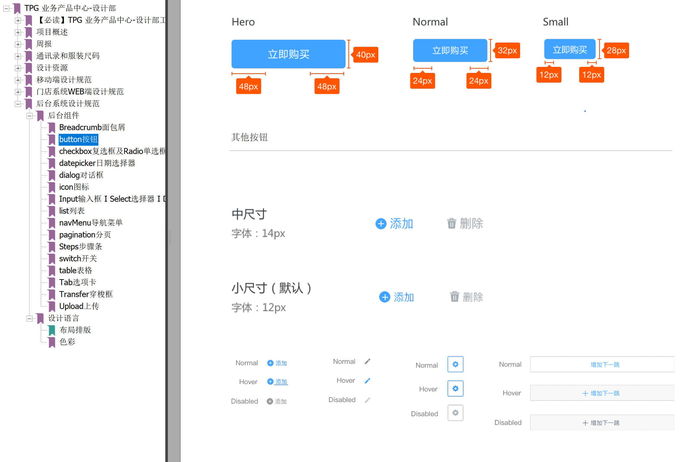Click the Small size 立即购买 button
This screenshot has width=700, height=462.
(570, 50)
